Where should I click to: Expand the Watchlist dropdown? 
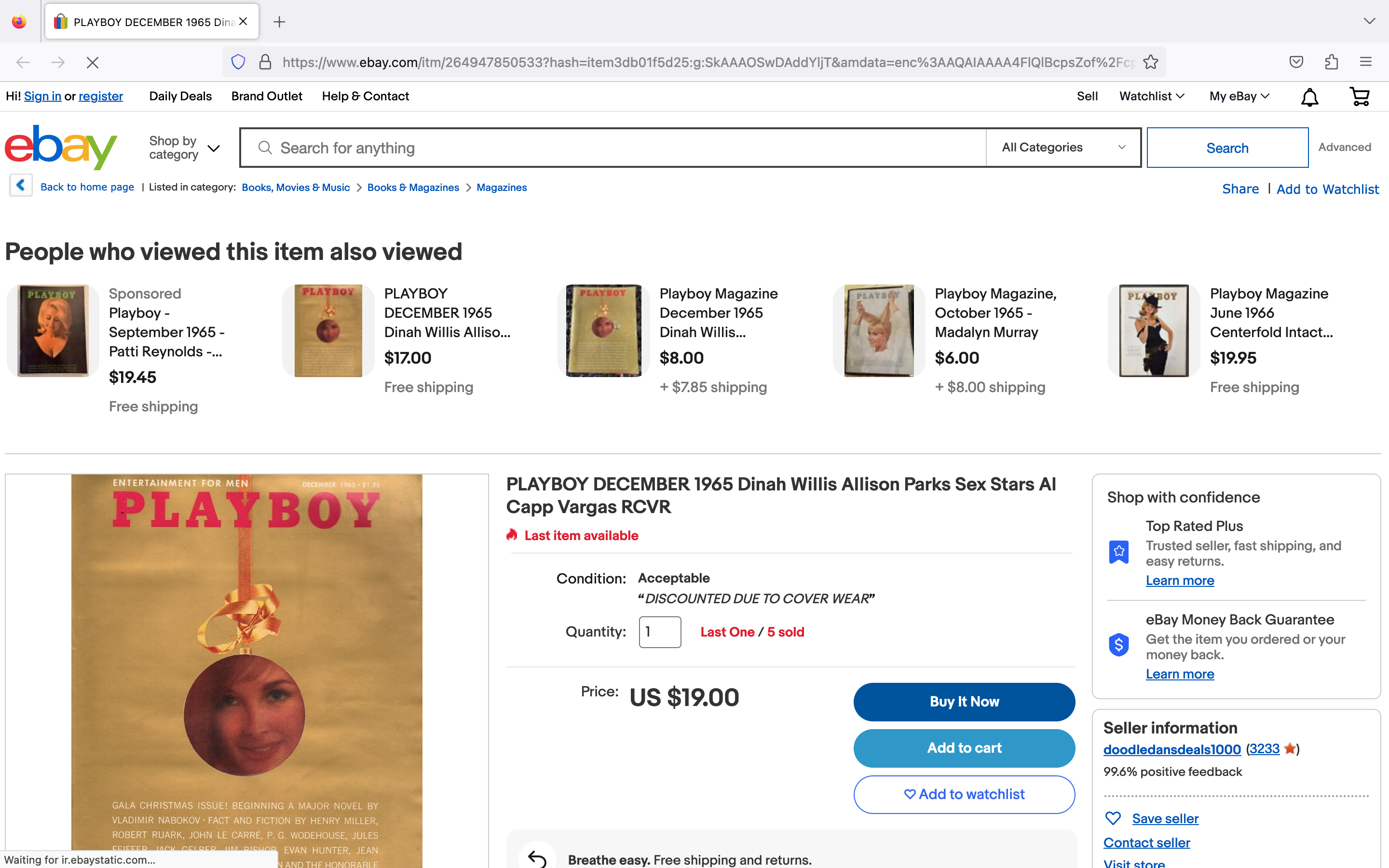pos(1151,96)
